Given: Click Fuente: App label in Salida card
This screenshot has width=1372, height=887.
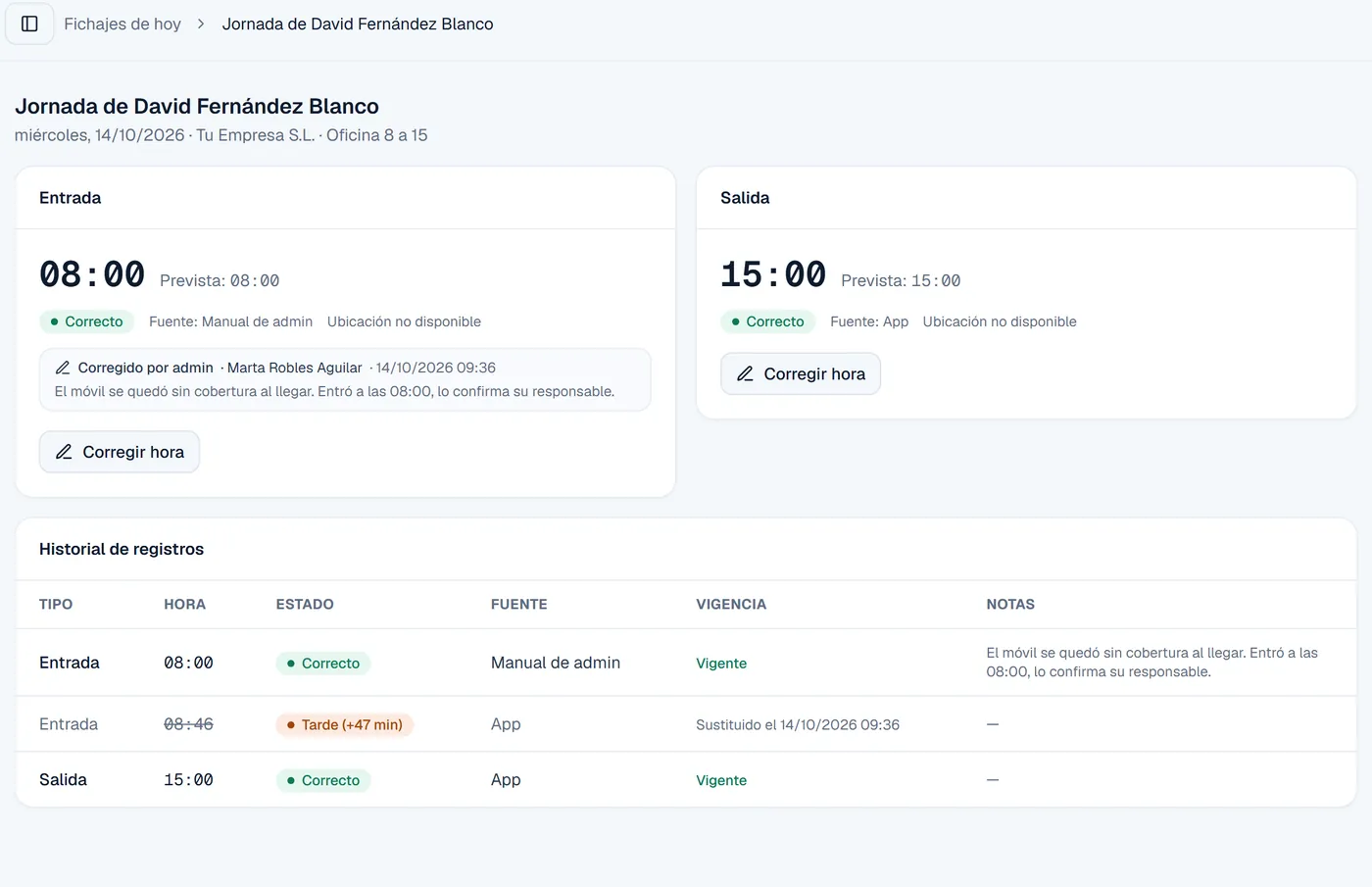Looking at the screenshot, I should point(869,321).
